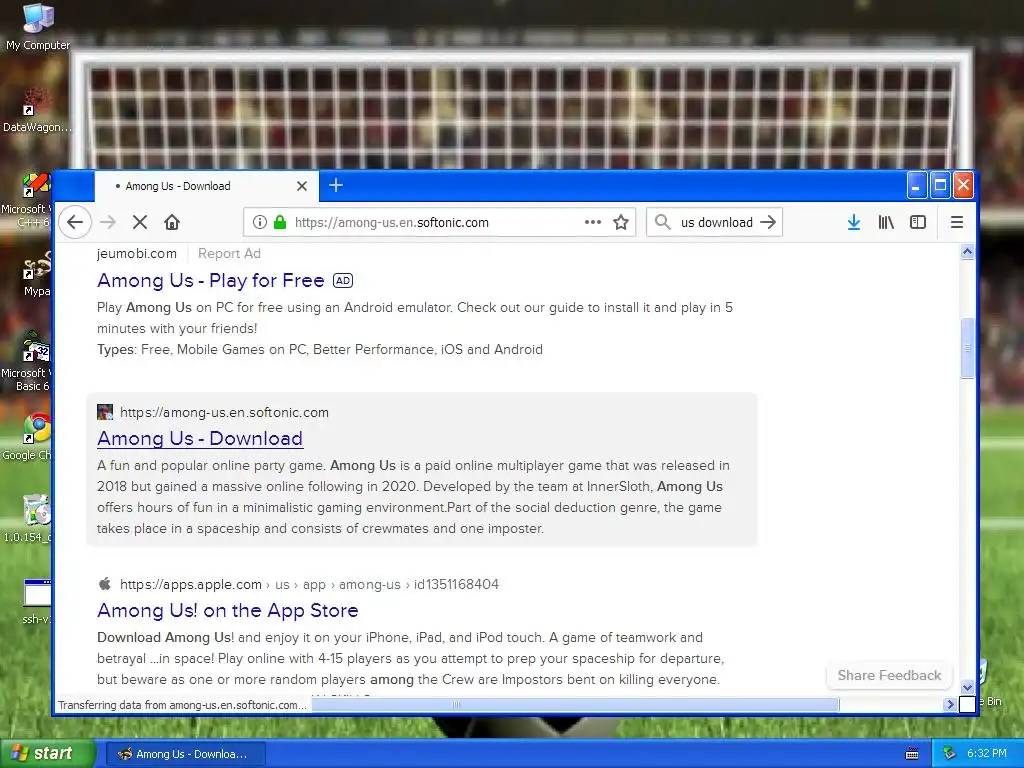Click the green padlock security icon

pos(280,222)
